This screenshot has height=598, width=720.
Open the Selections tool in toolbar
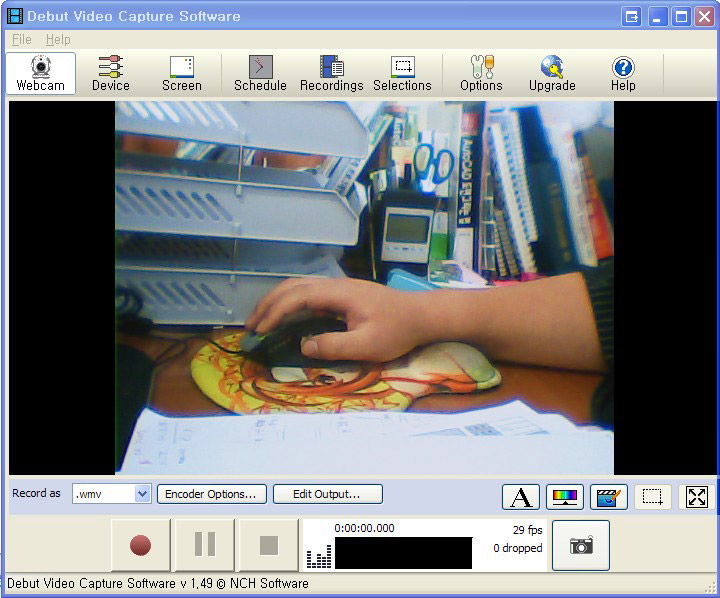[x=402, y=73]
